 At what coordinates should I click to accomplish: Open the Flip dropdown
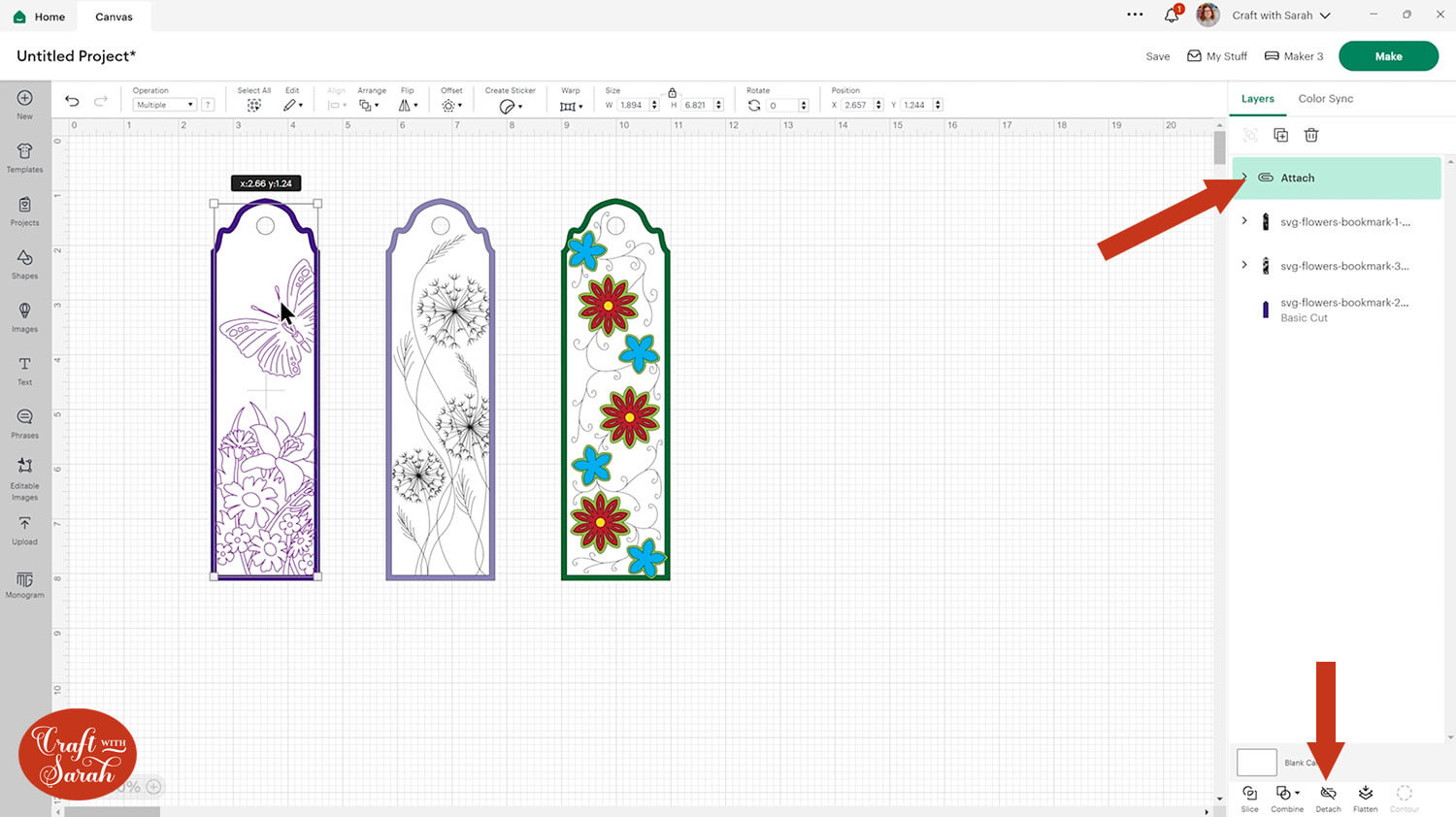point(408,105)
